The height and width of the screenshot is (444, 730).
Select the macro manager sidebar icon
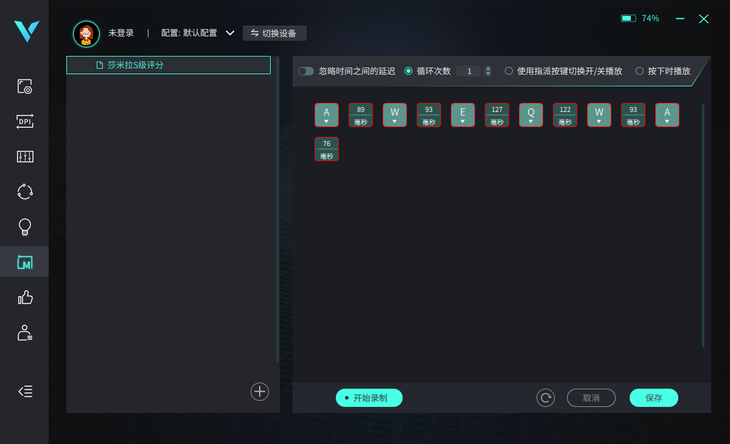coord(25,262)
